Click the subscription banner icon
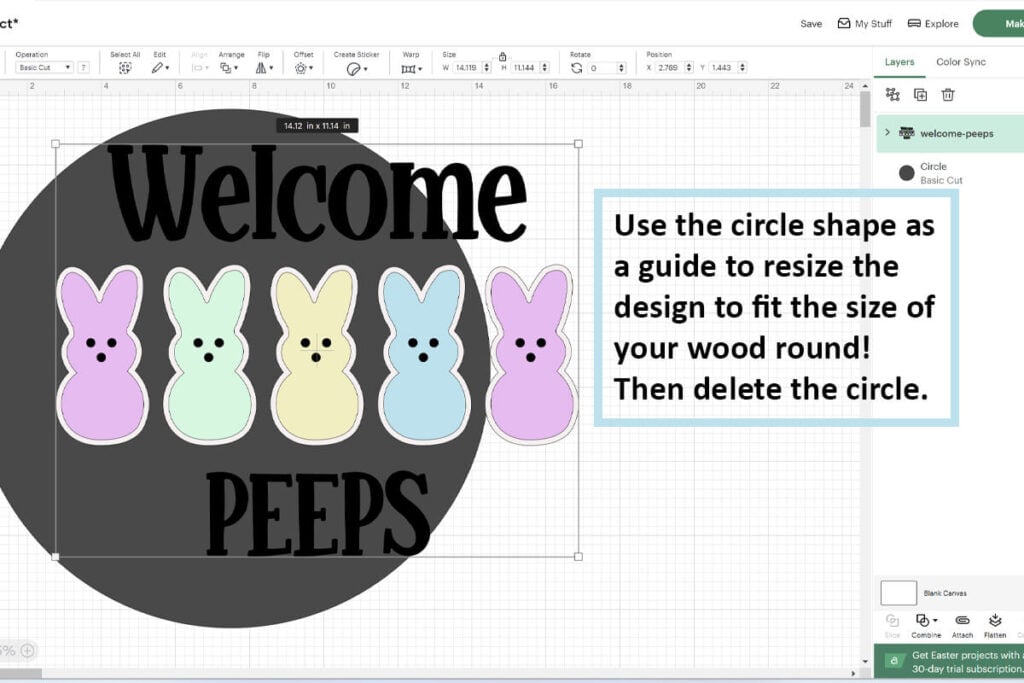The image size is (1024, 683). point(894,661)
